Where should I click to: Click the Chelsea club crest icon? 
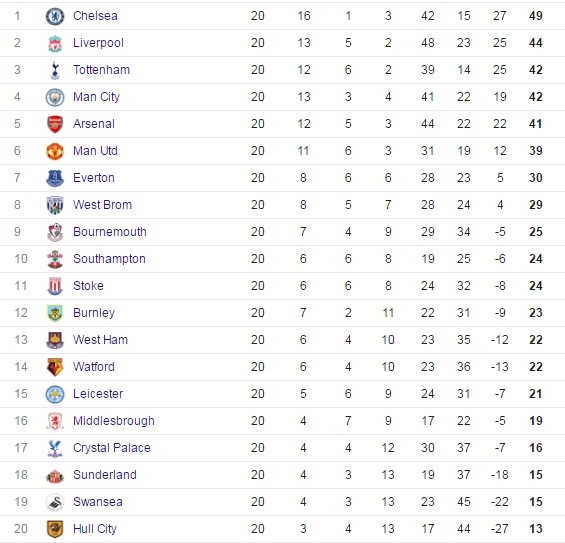point(55,16)
